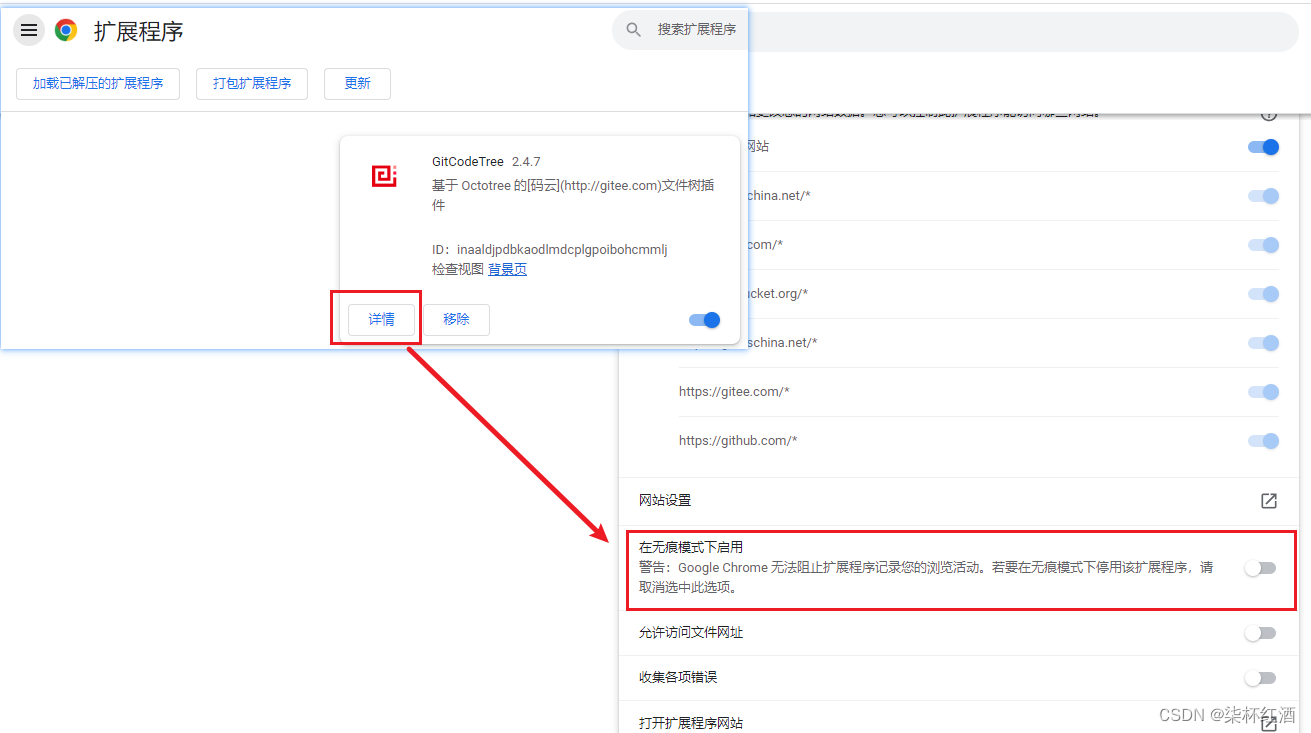Enable 允许访问文件网址 toggle
This screenshot has width=1311, height=733.
pos(1260,633)
